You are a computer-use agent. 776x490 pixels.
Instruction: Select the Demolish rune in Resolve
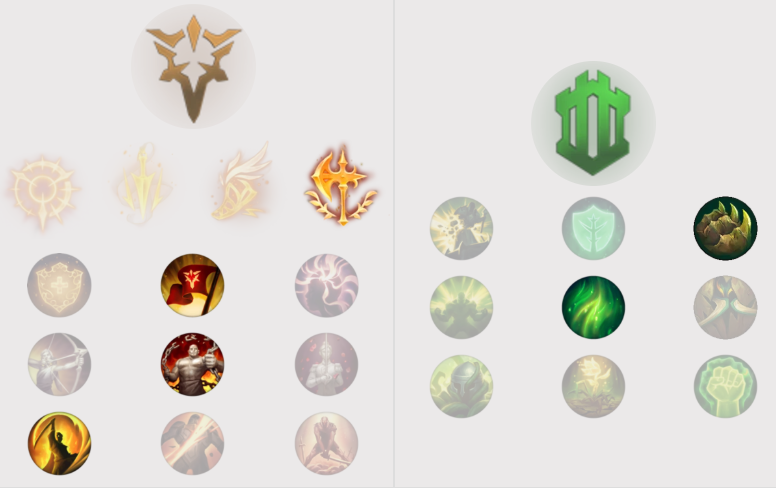tap(461, 228)
